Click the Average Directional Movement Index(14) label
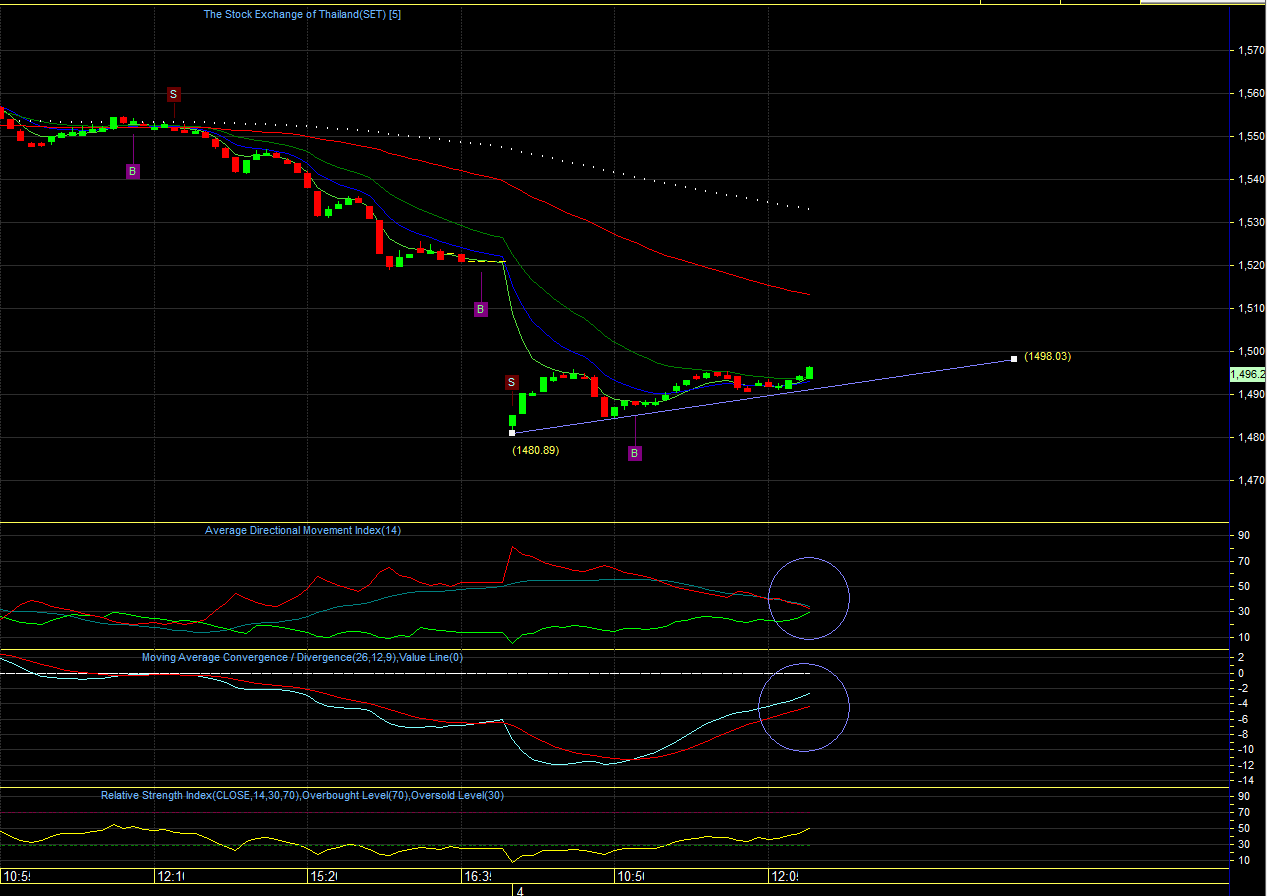The image size is (1267, 896). click(x=302, y=530)
